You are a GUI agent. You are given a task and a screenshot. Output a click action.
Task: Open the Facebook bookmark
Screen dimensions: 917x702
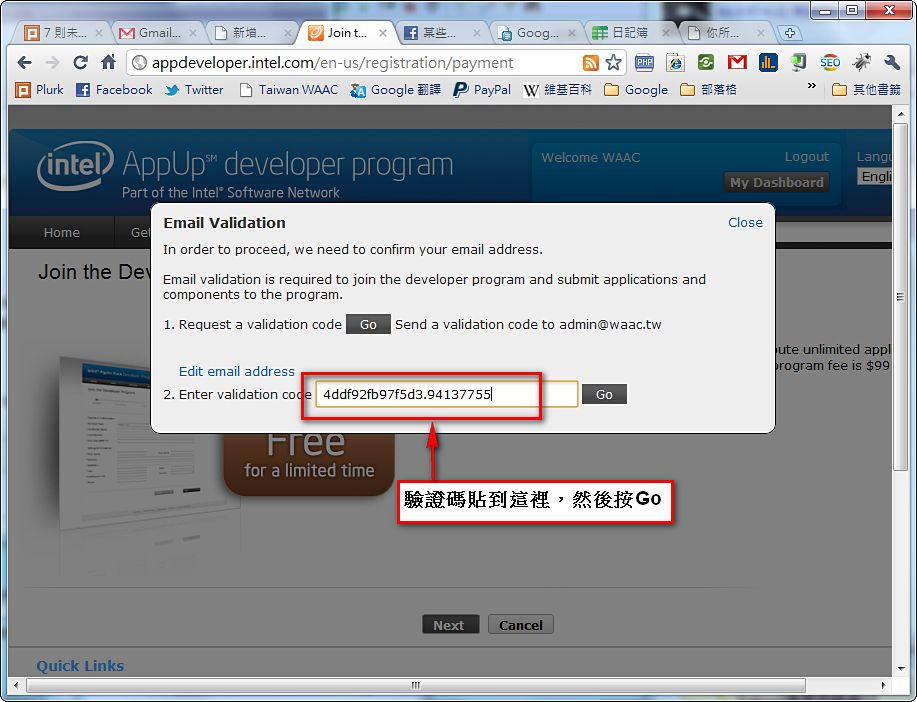pyautogui.click(x=115, y=90)
